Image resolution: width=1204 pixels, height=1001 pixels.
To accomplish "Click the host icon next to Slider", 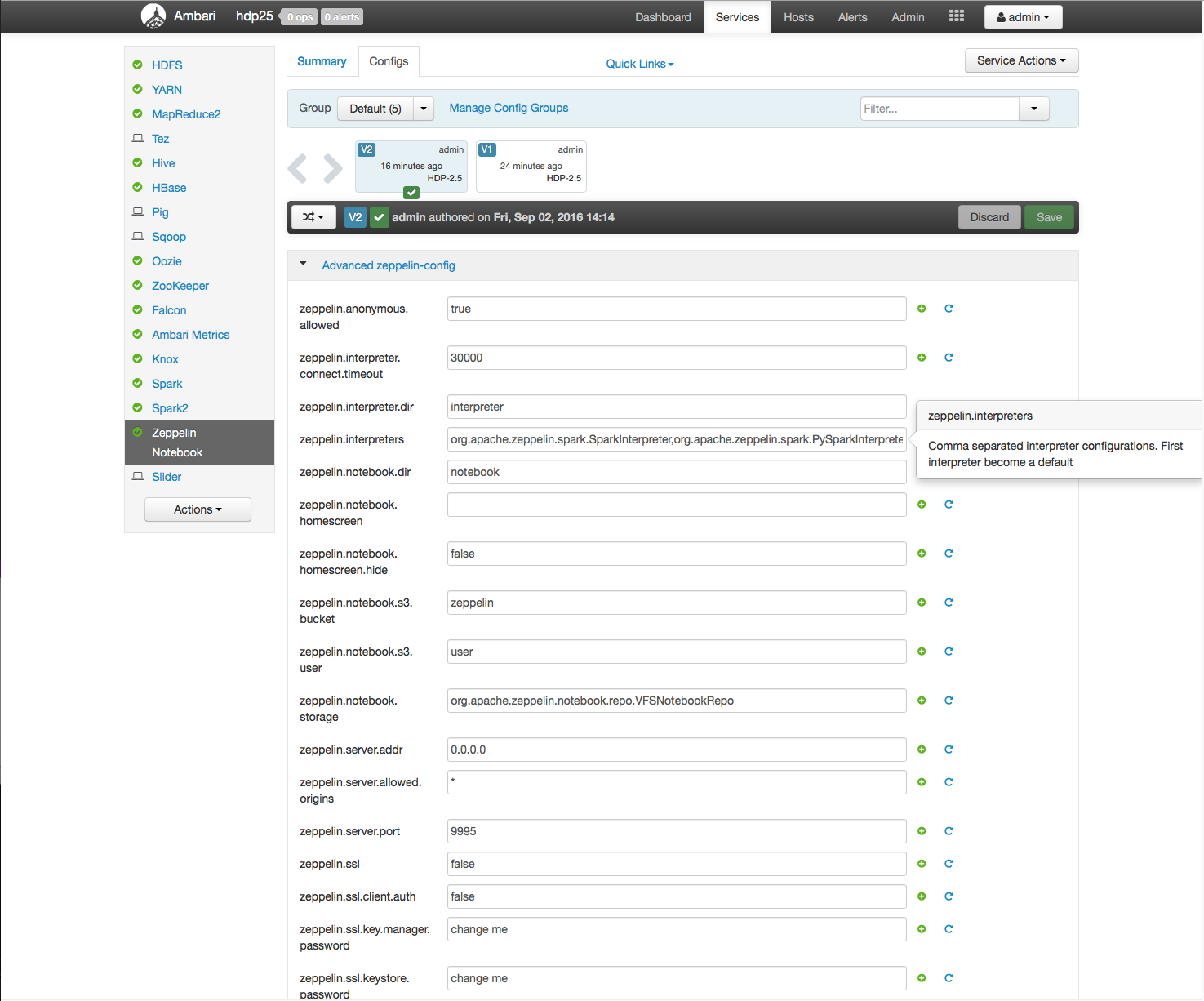I will [137, 476].
